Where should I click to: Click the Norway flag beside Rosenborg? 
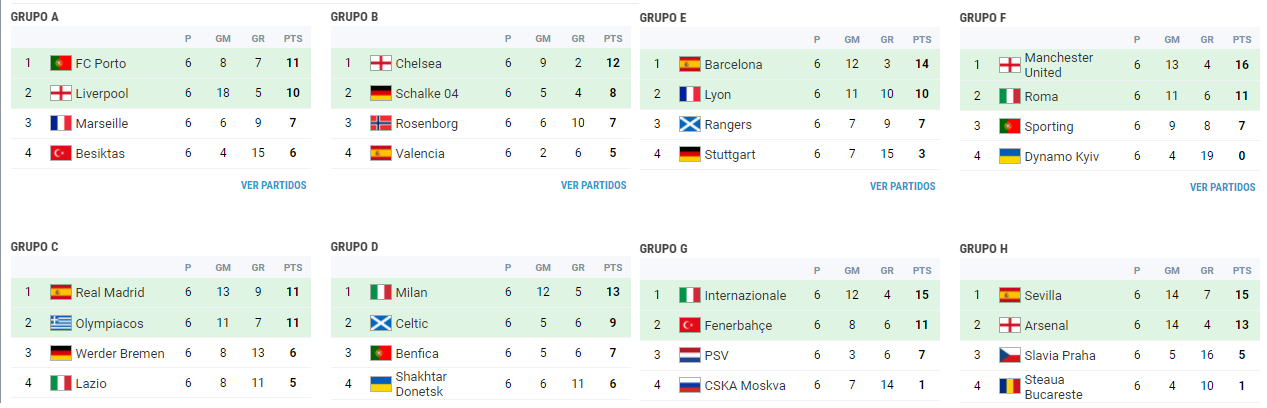tap(381, 123)
